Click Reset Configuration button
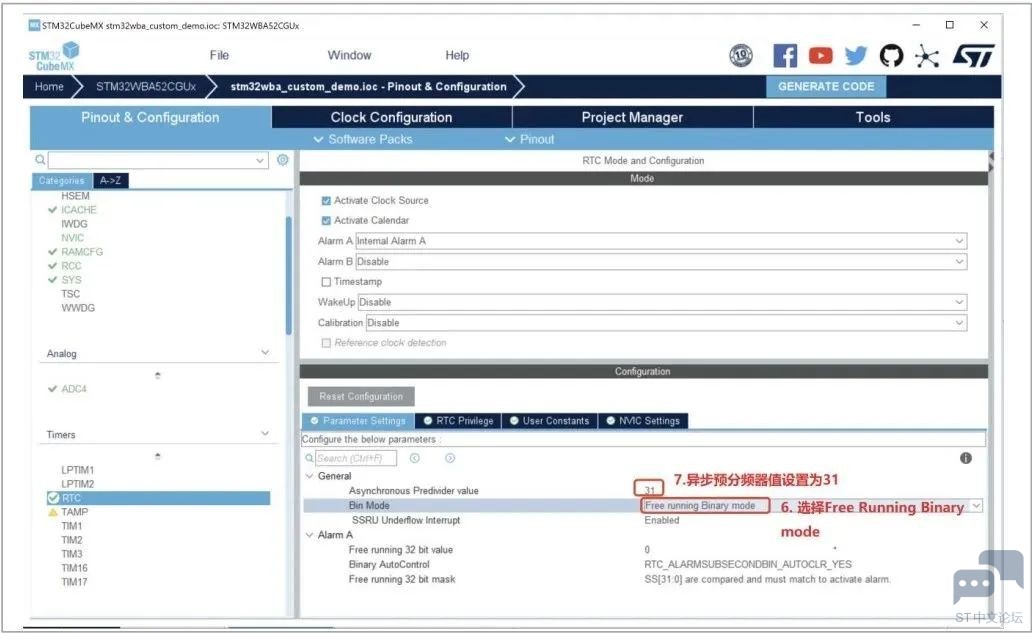The image size is (1032, 633). pos(361,396)
